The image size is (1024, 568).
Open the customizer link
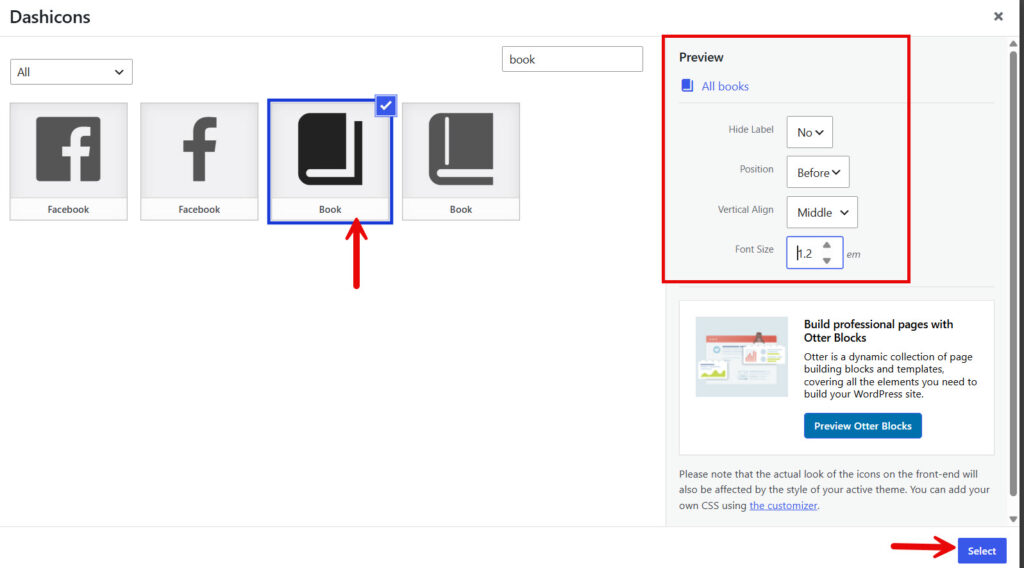pyautogui.click(x=783, y=505)
